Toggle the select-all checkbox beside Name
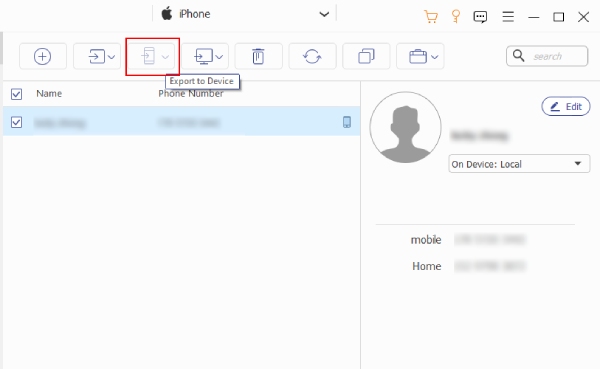 click(x=16, y=94)
